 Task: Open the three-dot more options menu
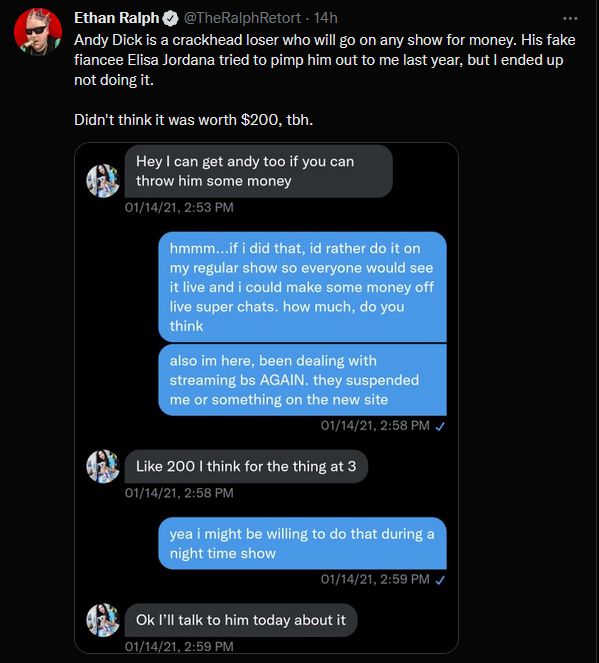pyautogui.click(x=570, y=19)
